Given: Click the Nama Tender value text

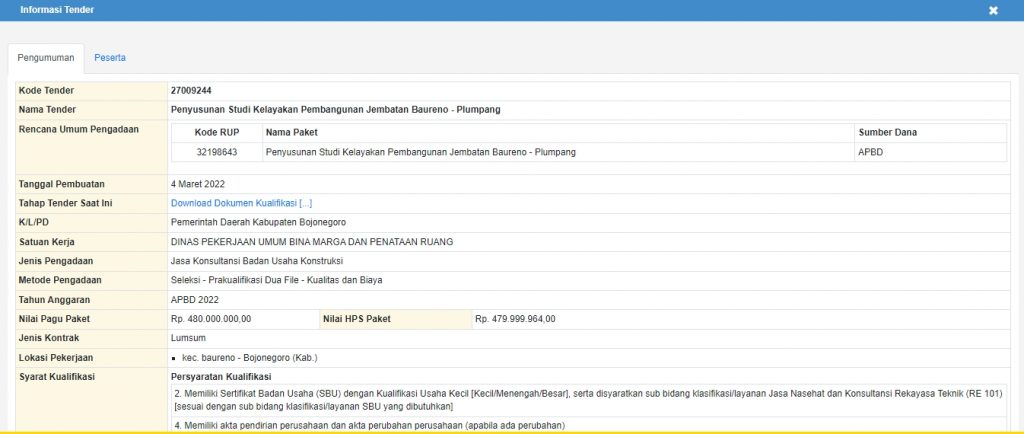Looking at the screenshot, I should 335,109.
